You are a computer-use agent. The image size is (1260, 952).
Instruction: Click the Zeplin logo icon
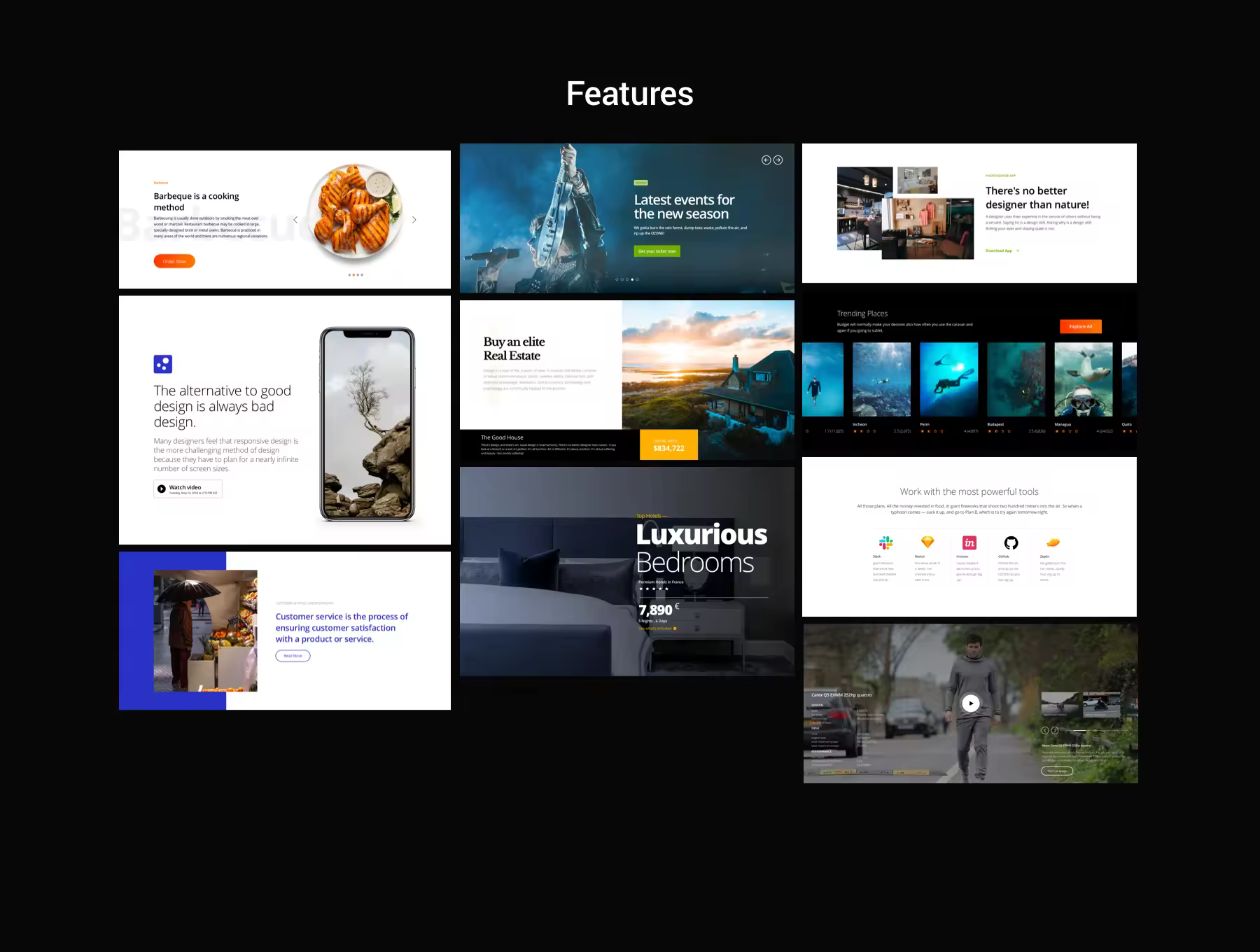tap(1053, 542)
